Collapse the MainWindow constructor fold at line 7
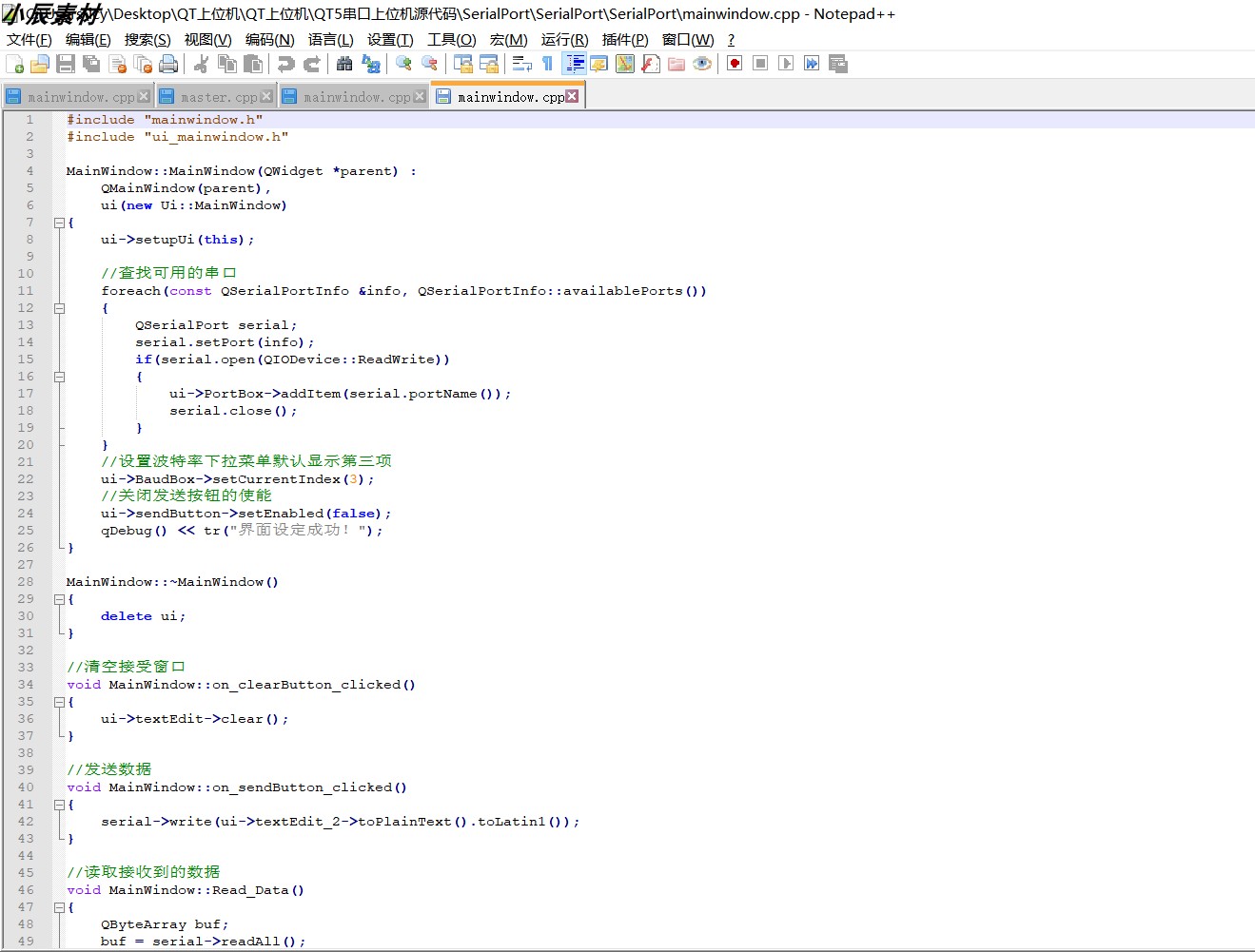 point(59,223)
